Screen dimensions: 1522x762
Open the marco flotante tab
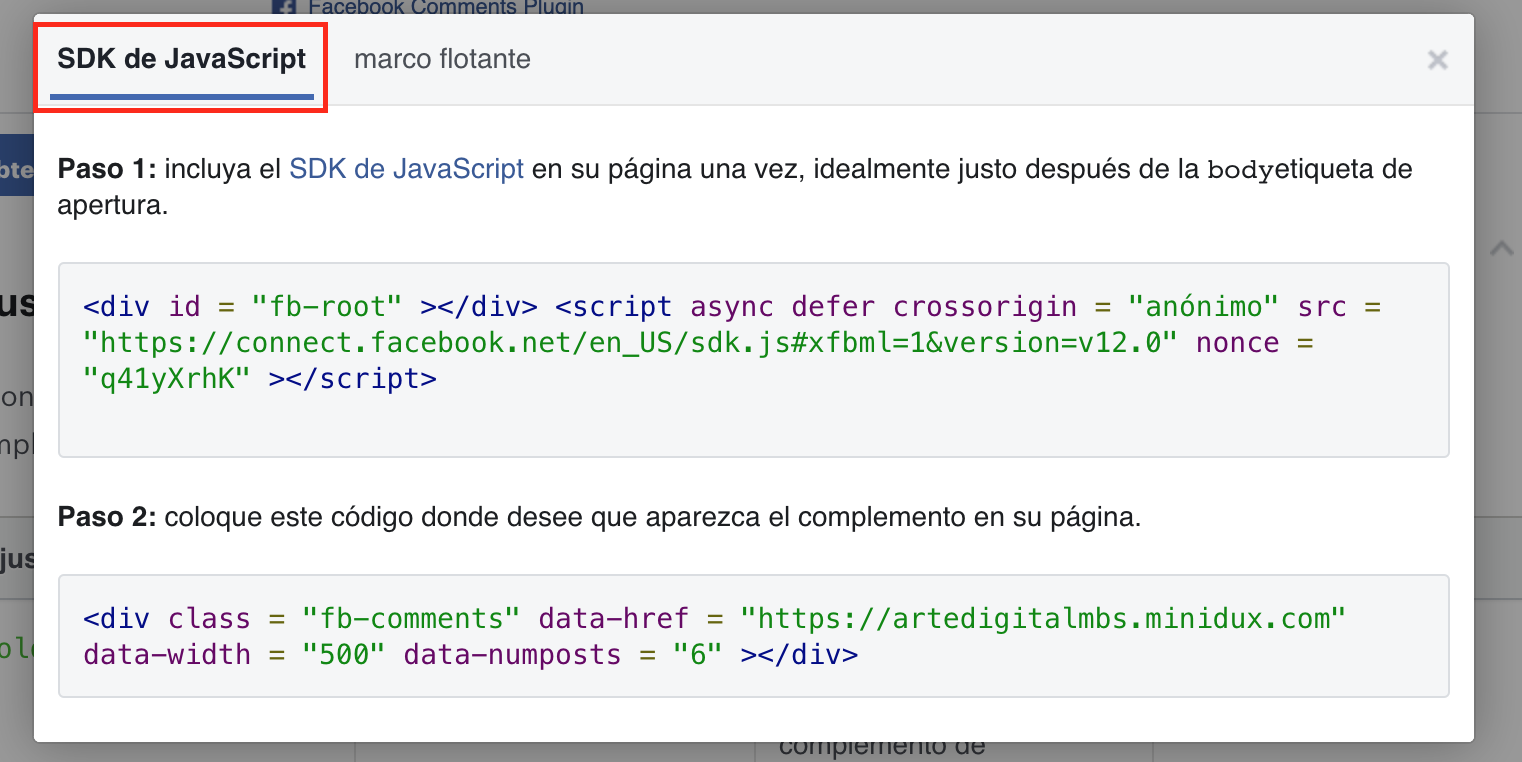tap(442, 59)
